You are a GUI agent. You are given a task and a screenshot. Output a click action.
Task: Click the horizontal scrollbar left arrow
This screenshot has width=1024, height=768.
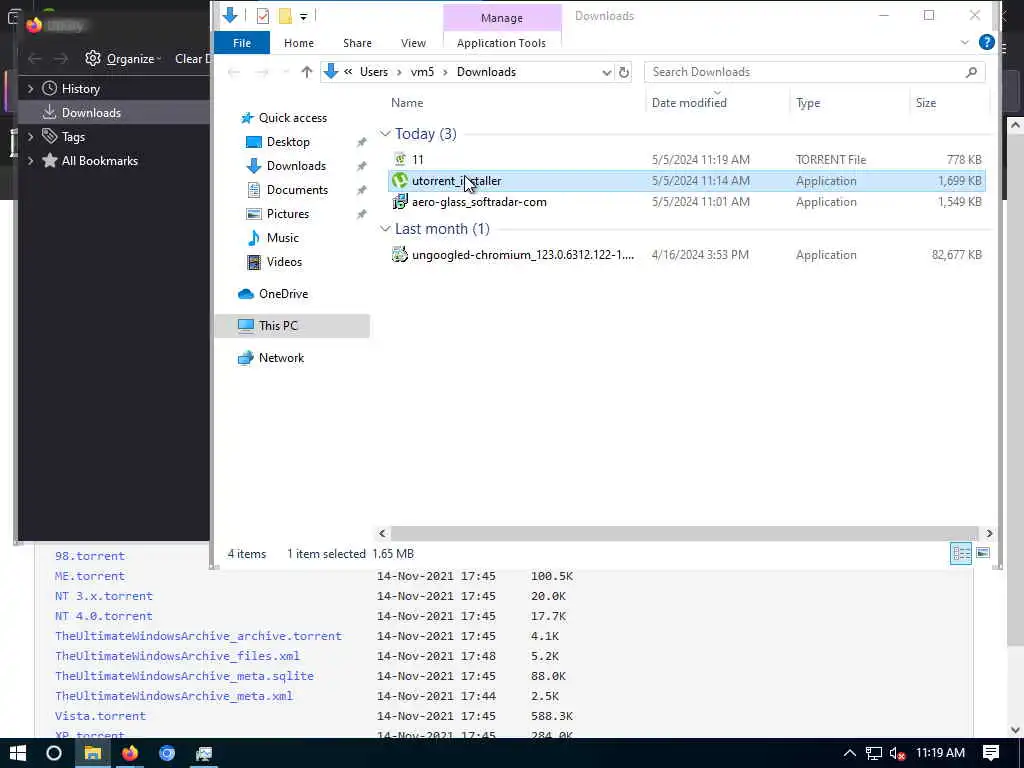[383, 534]
